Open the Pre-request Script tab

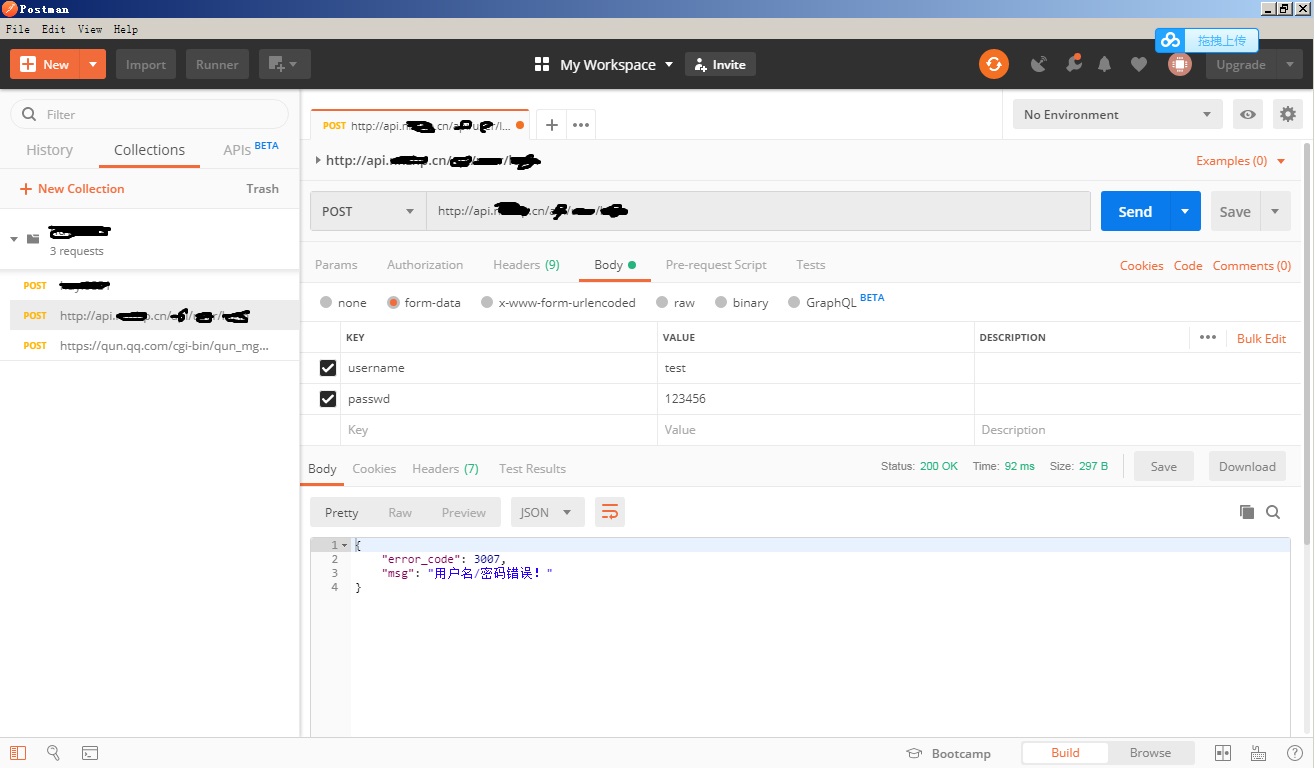[716, 265]
